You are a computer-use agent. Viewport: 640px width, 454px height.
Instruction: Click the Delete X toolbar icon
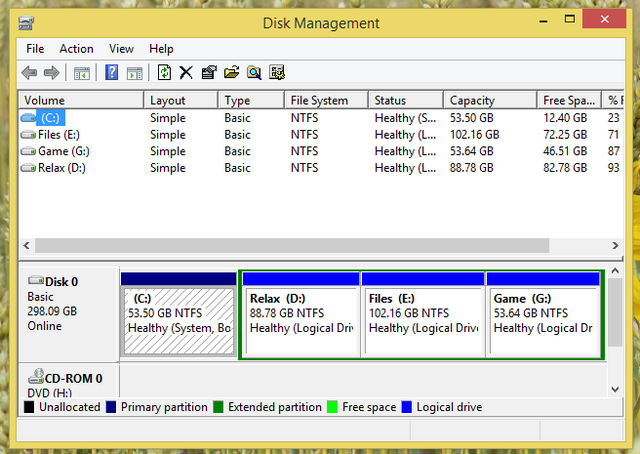point(186,73)
